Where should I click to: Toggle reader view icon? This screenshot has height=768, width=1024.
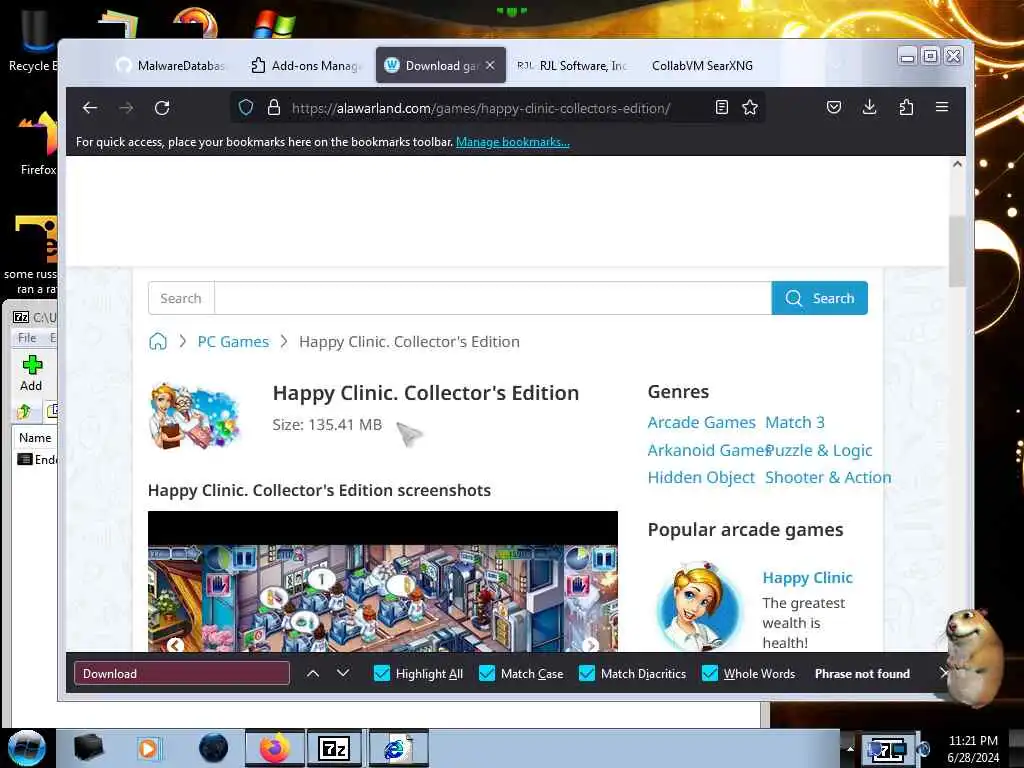click(x=722, y=108)
